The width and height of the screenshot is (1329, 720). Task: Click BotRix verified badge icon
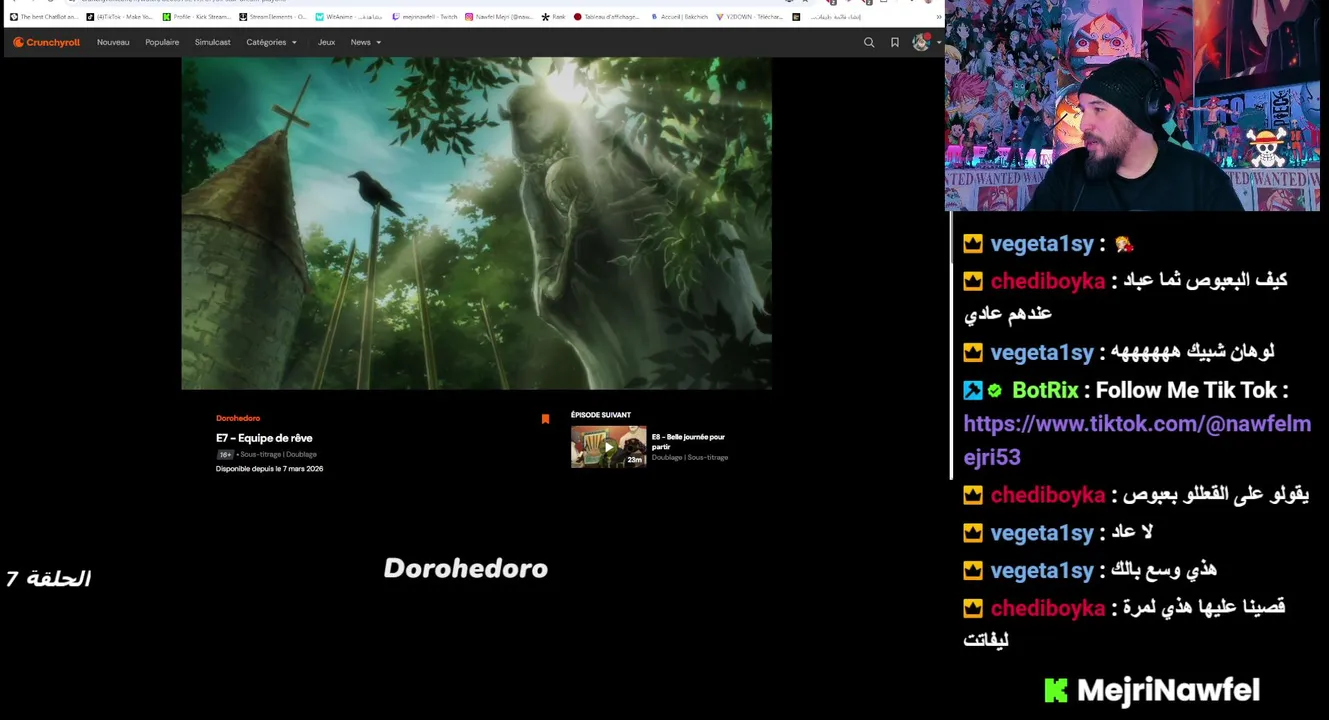pos(994,391)
